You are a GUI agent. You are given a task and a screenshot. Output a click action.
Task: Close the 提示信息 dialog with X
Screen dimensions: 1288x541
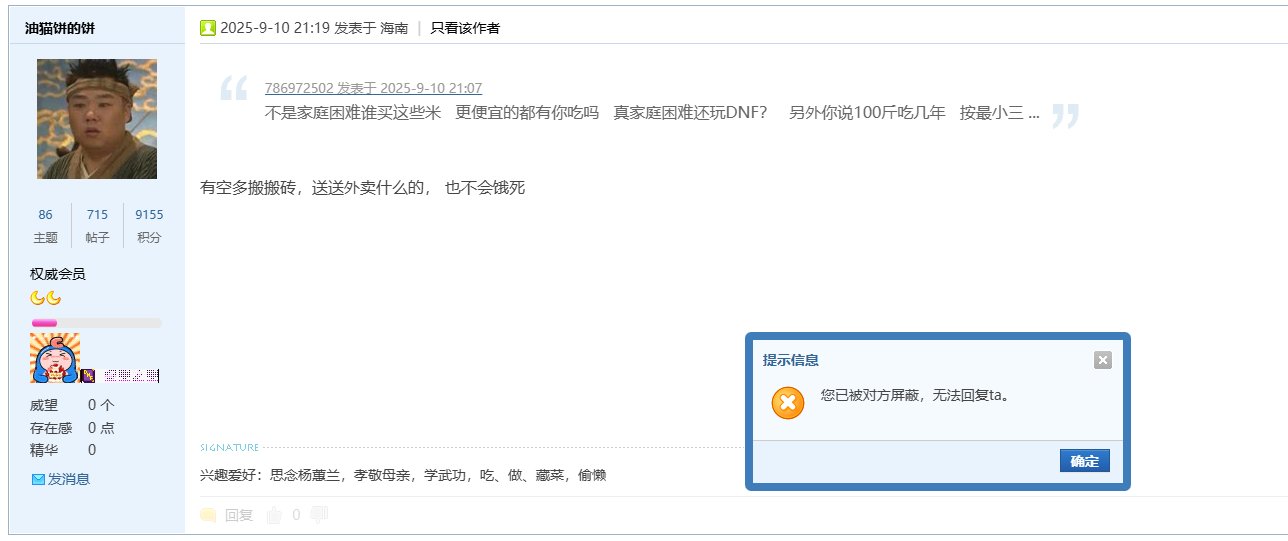pos(1102,360)
